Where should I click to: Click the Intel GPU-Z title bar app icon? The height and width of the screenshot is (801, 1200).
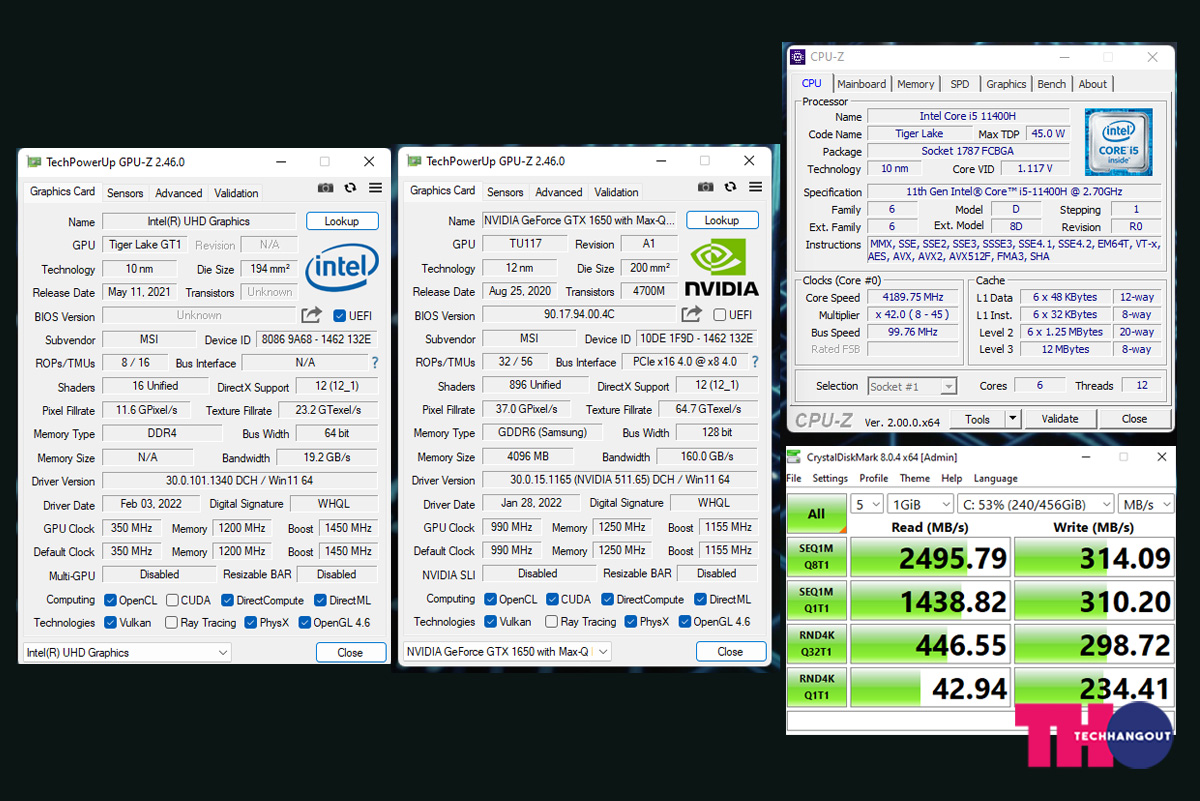coord(33,162)
